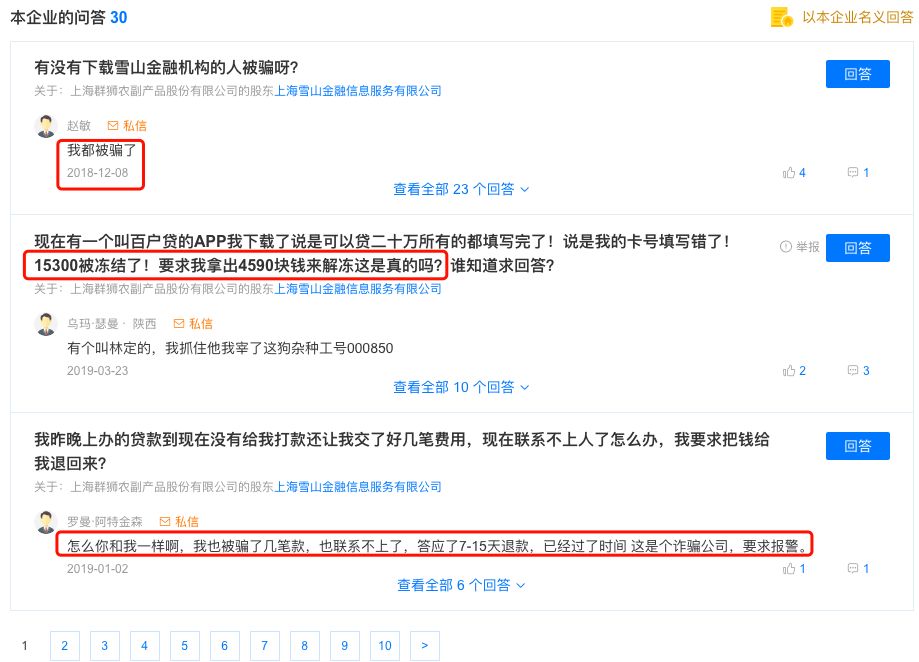The width and height of the screenshot is (919, 662).
Task: Like 赵敏's answer with 4 likes
Action: [794, 173]
